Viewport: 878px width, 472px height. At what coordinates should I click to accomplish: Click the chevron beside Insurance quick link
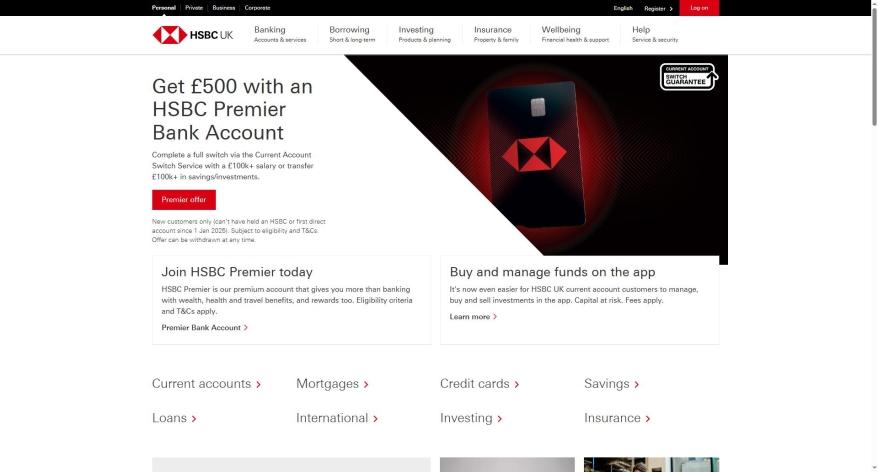point(648,419)
